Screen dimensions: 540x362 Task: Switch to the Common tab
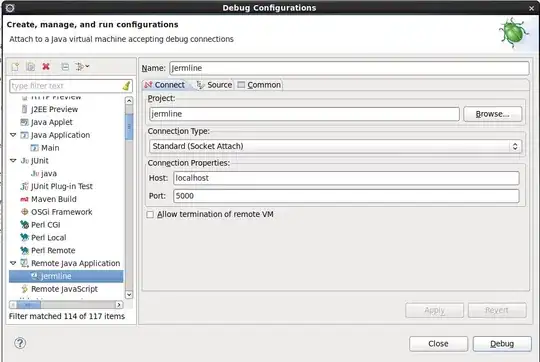[x=259, y=85]
